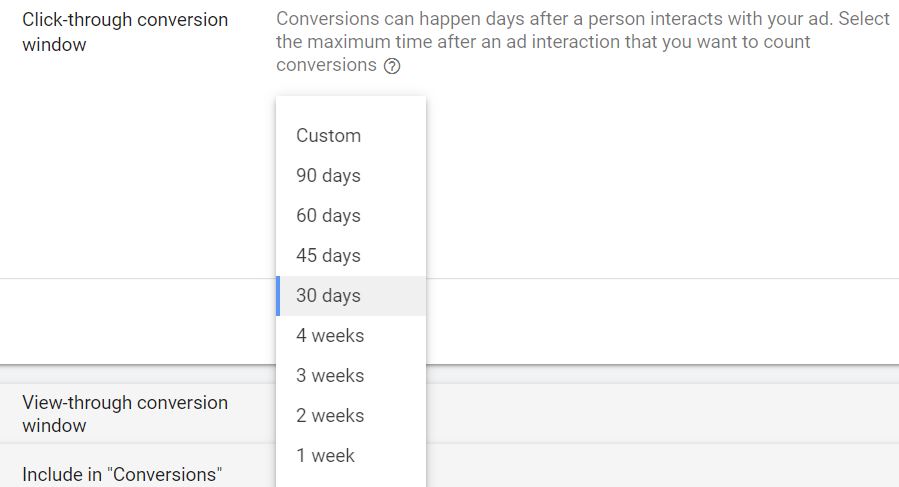The width and height of the screenshot is (899, 487).
Task: Choose the 1 week option
Action: click(x=325, y=456)
